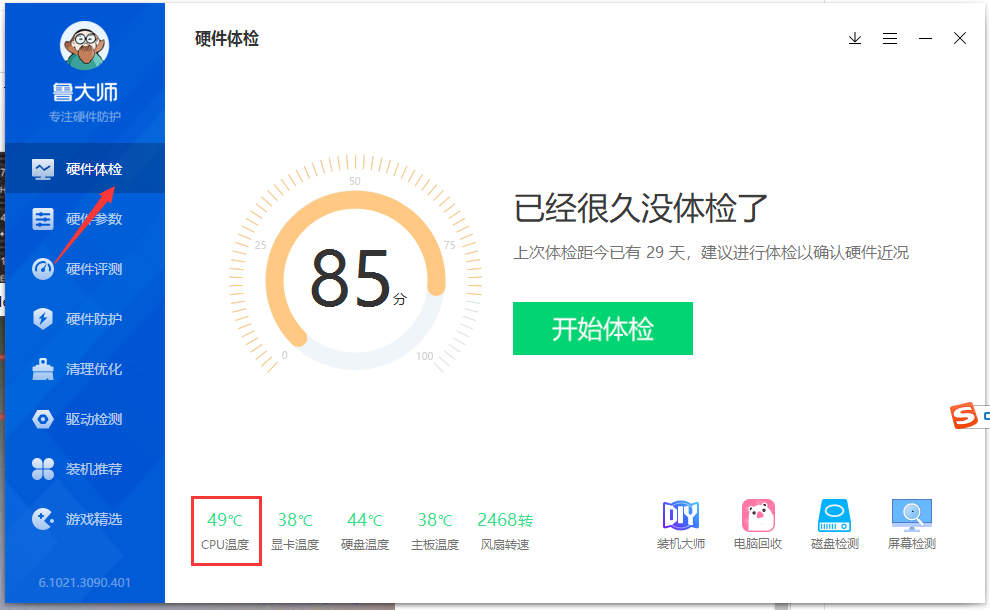990x610 pixels.
Task: Click the download arrow icon in title bar
Action: (x=855, y=39)
